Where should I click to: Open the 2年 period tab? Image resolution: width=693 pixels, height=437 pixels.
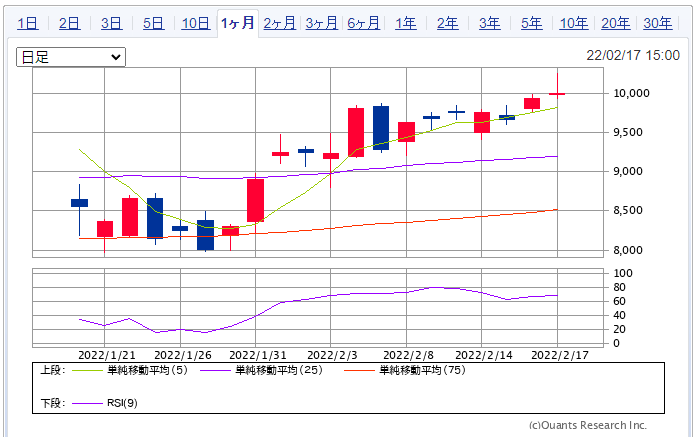tap(448, 23)
